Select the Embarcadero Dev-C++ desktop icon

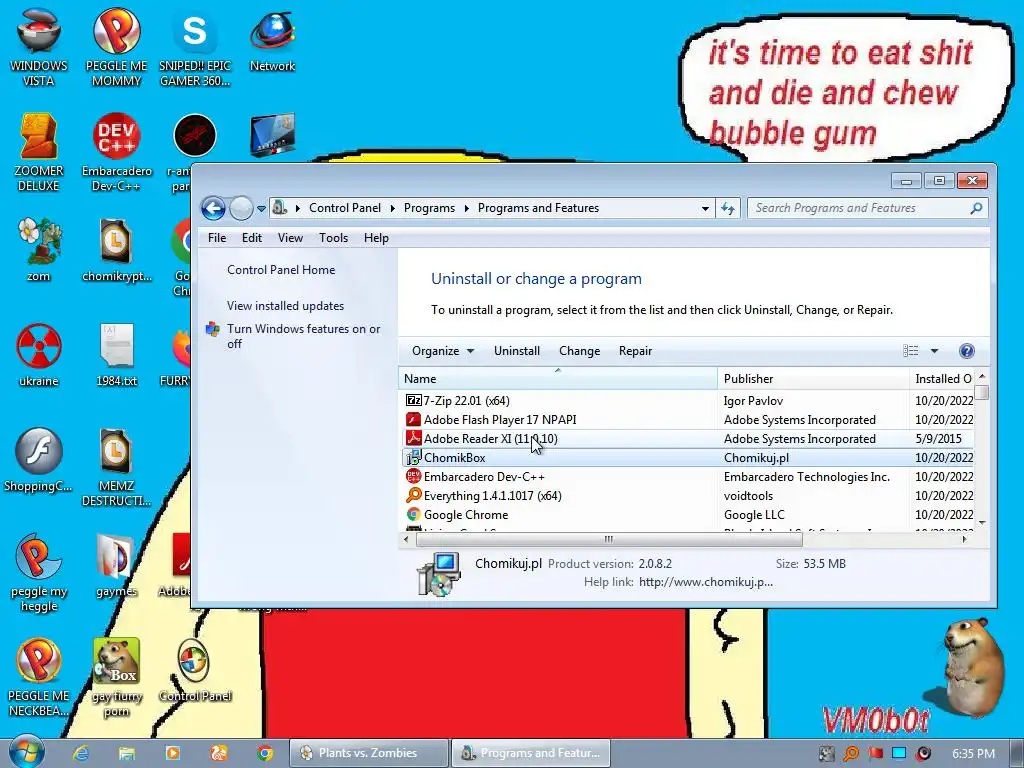116,152
